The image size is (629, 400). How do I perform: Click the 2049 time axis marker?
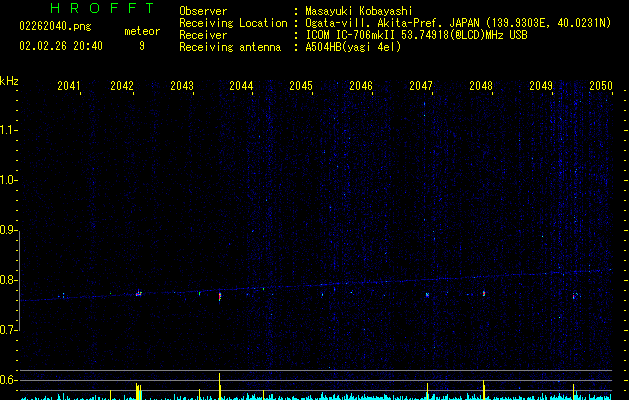pyautogui.click(x=541, y=85)
